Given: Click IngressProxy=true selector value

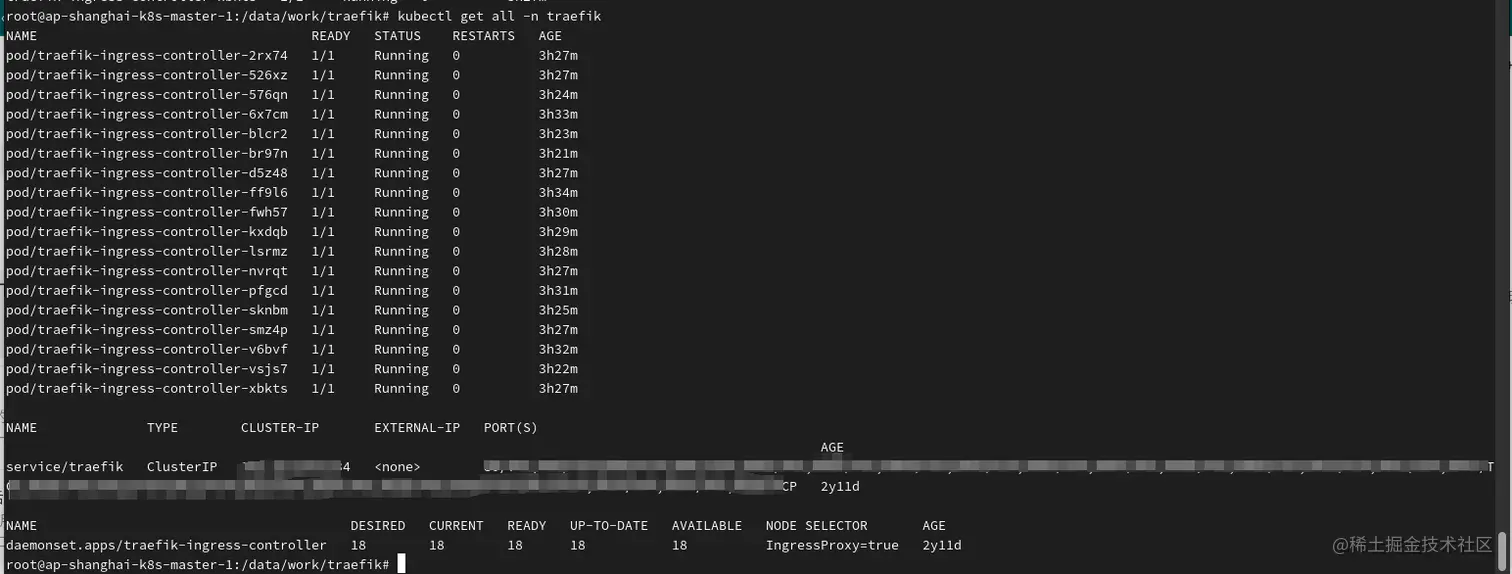Looking at the screenshot, I should point(832,545).
